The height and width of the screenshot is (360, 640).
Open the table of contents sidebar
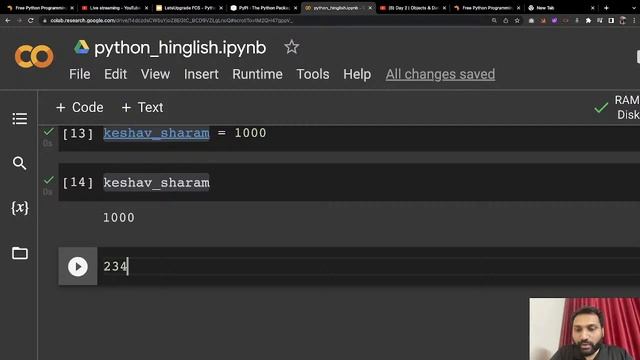[20, 119]
